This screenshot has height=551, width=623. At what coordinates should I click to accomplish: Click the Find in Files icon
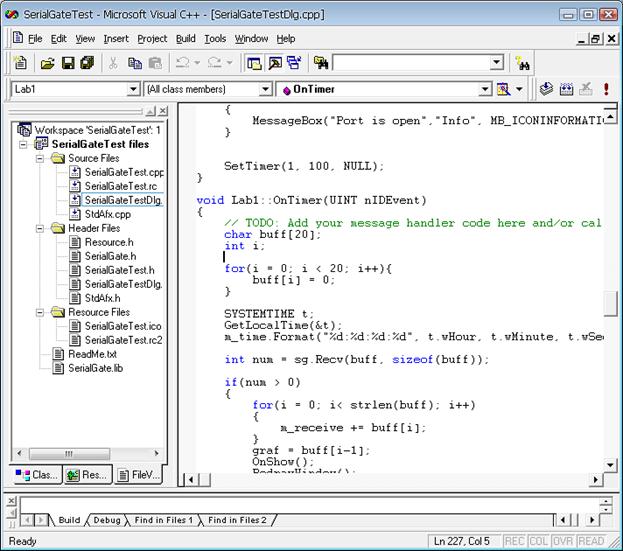click(321, 63)
